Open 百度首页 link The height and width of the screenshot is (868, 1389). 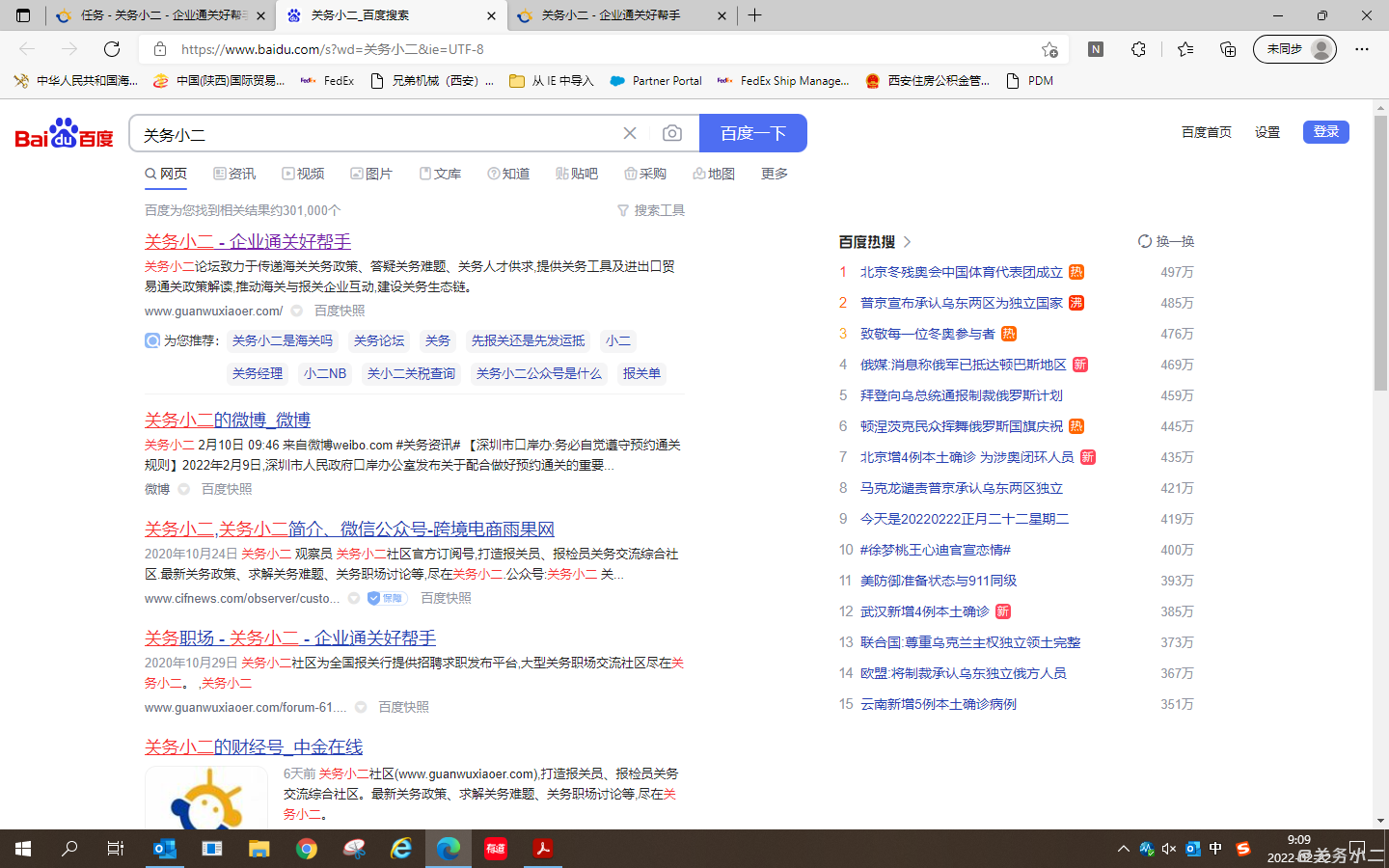point(1207,132)
